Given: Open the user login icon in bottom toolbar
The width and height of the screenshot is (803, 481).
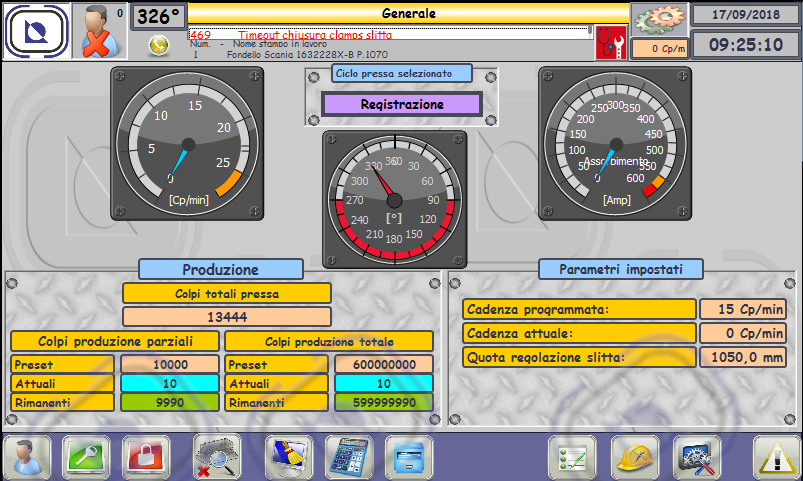Looking at the screenshot, I should 27,458.
